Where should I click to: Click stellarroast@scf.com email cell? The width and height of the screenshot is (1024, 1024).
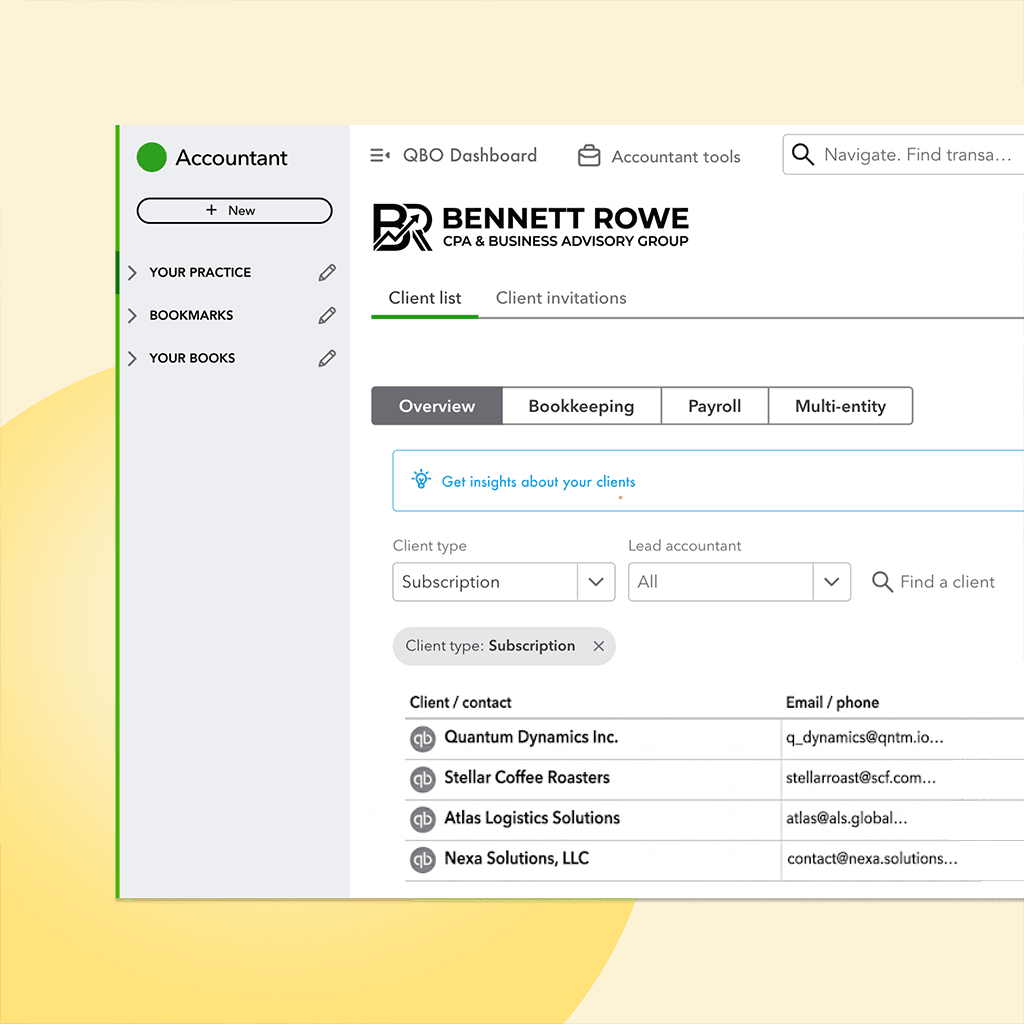click(861, 778)
